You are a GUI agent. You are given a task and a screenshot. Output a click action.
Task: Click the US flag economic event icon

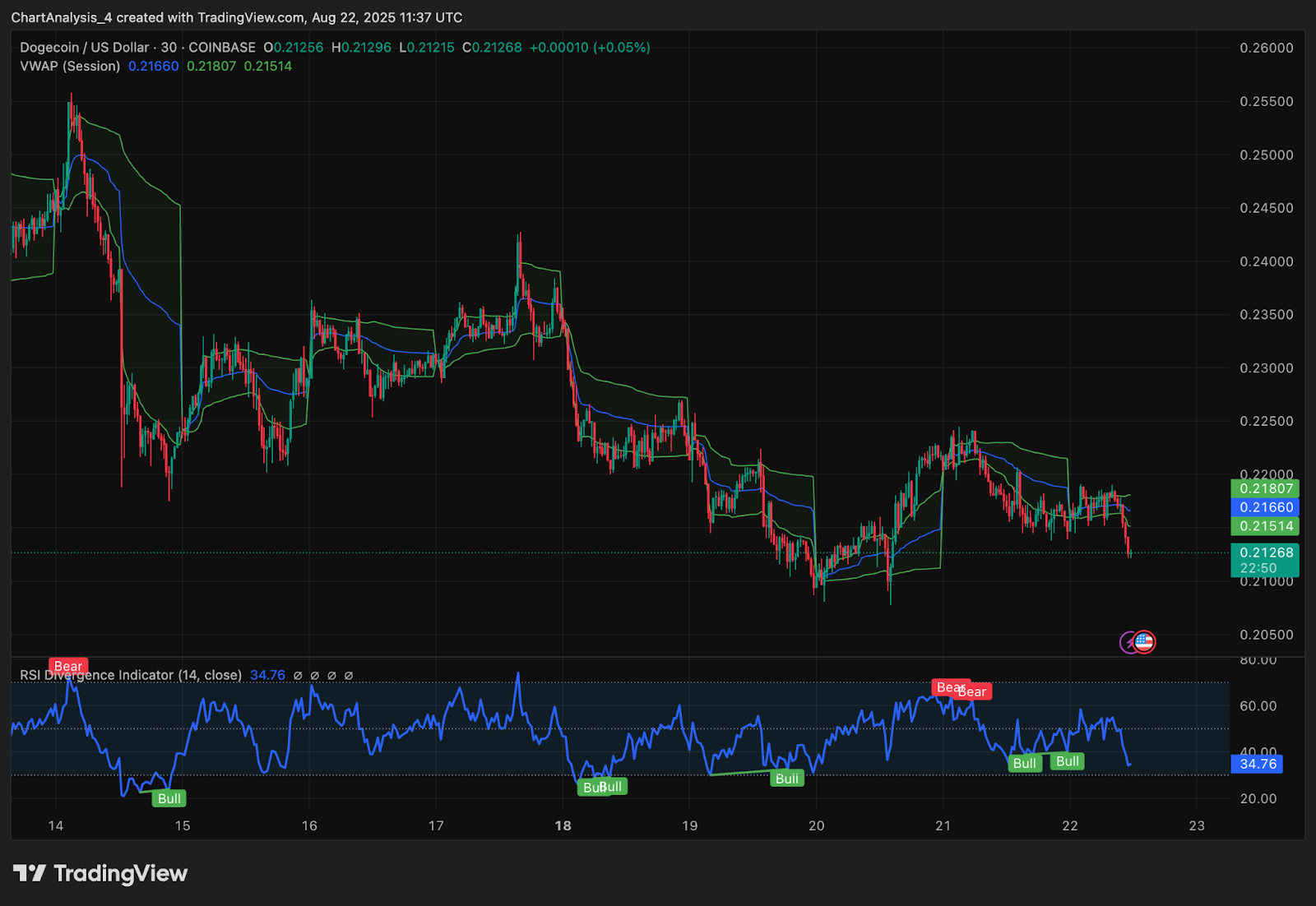pyautogui.click(x=1144, y=641)
